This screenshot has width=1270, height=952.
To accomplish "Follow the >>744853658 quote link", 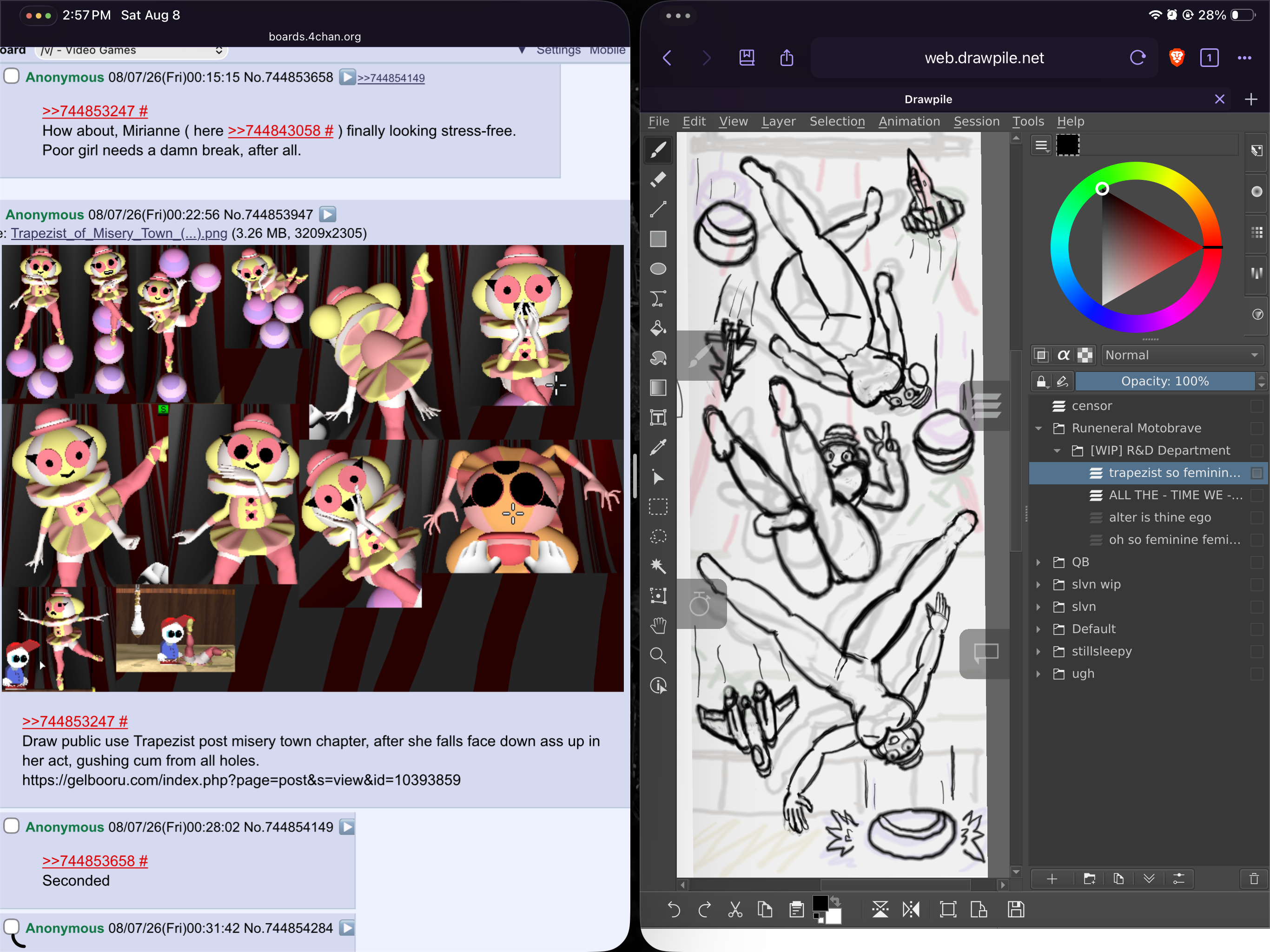I will click(x=95, y=861).
